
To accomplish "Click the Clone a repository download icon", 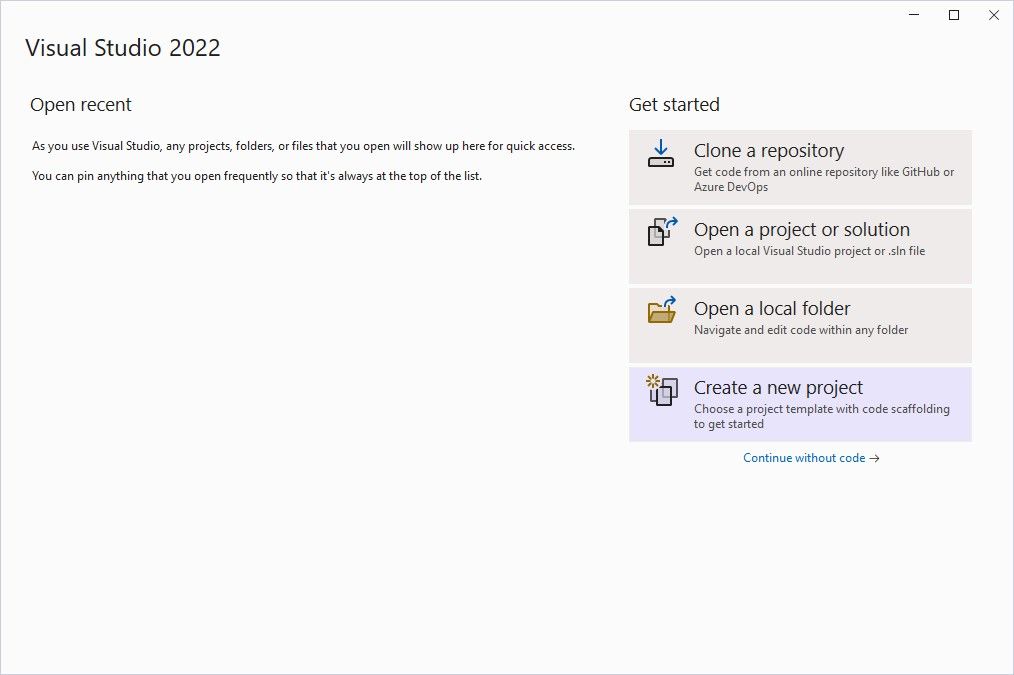I will [660, 155].
